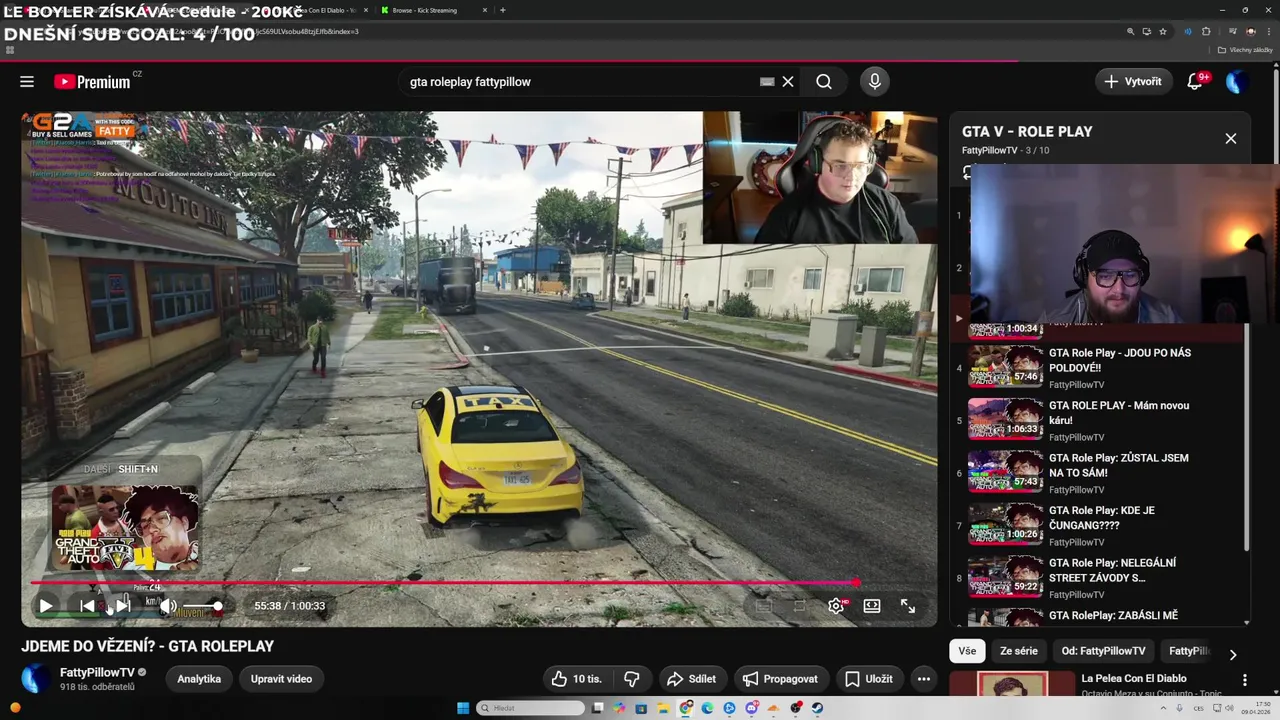Open more actions three-dot menu
Viewport: 1280px width, 720px height.
coord(924,679)
